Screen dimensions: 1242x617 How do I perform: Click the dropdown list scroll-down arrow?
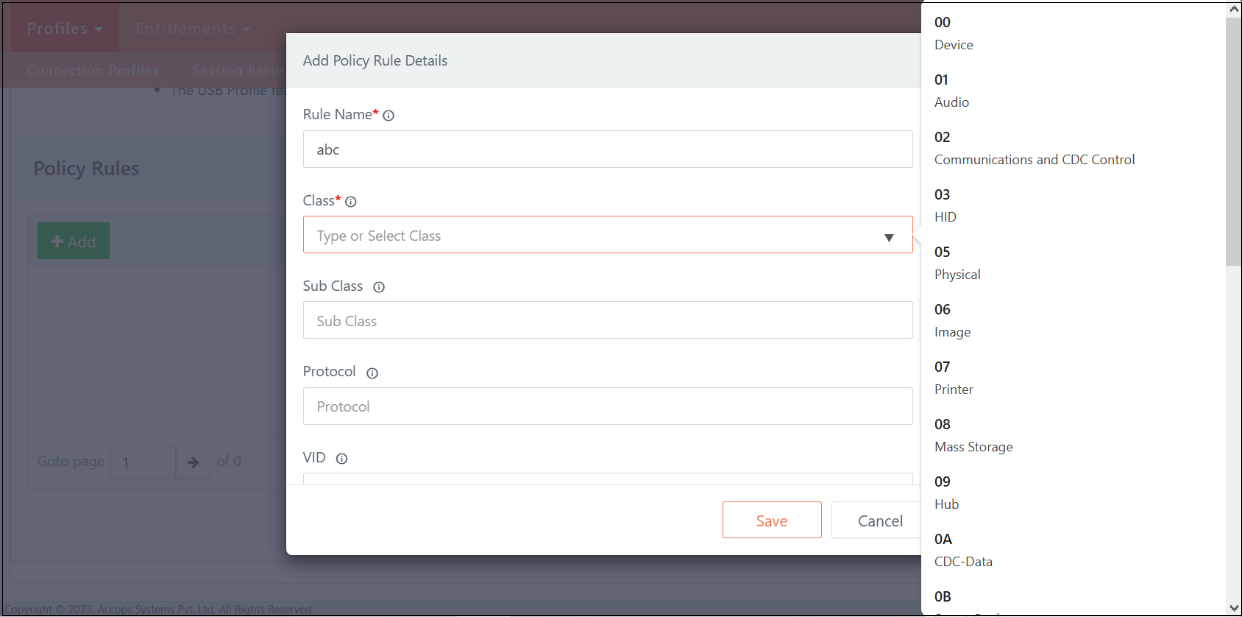[1234, 607]
